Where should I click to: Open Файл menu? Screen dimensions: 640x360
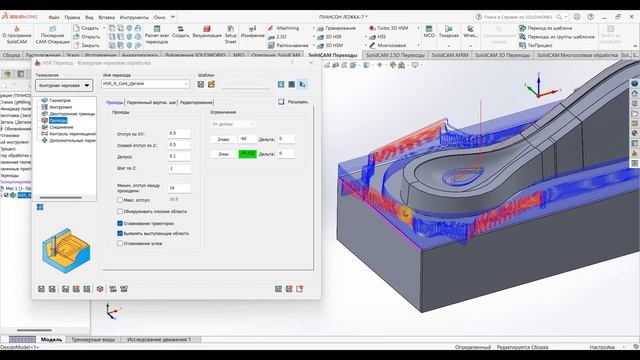54,18
